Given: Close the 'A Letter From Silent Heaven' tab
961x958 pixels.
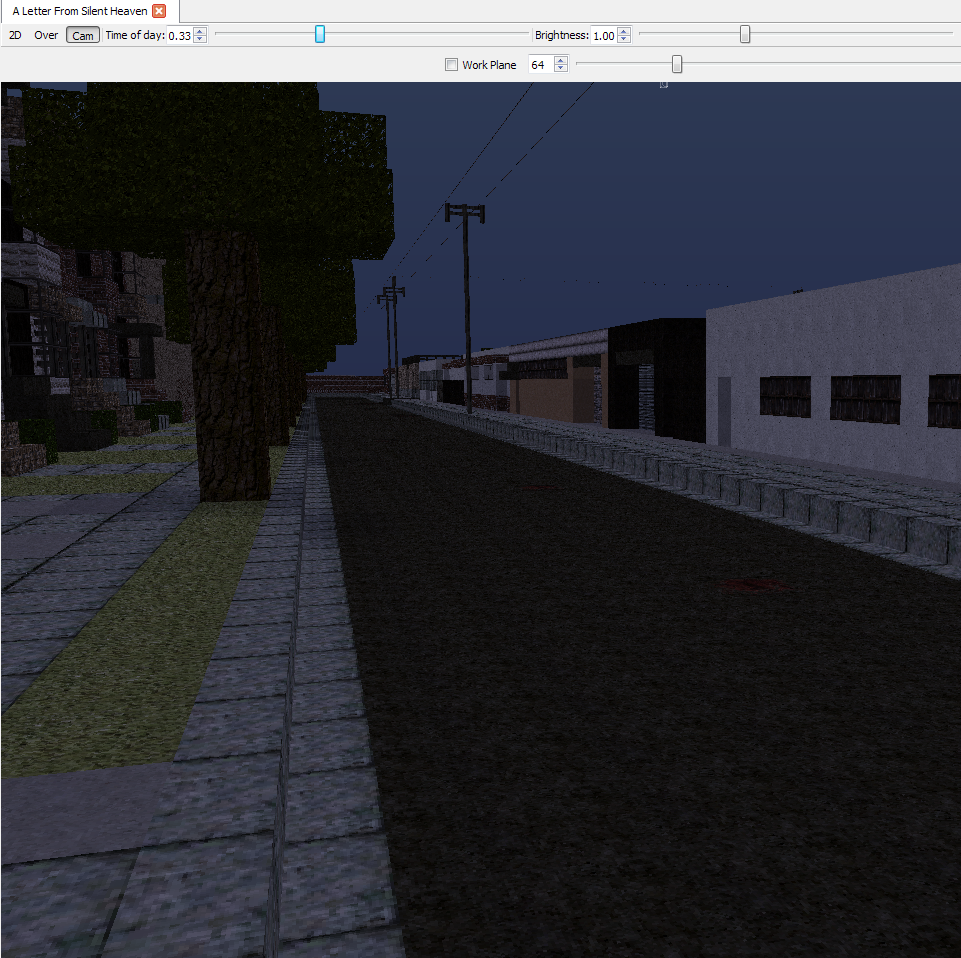Looking at the screenshot, I should (159, 11).
